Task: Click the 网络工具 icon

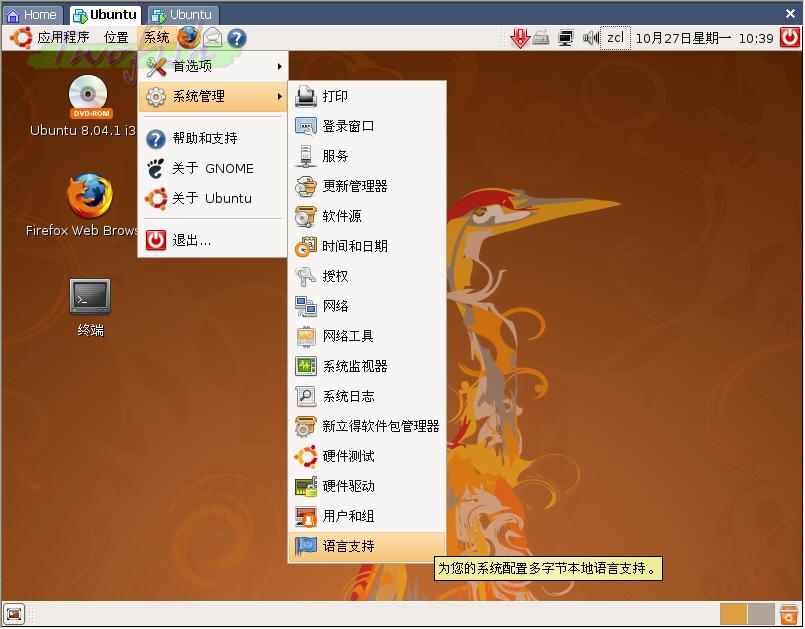Action: [306, 336]
